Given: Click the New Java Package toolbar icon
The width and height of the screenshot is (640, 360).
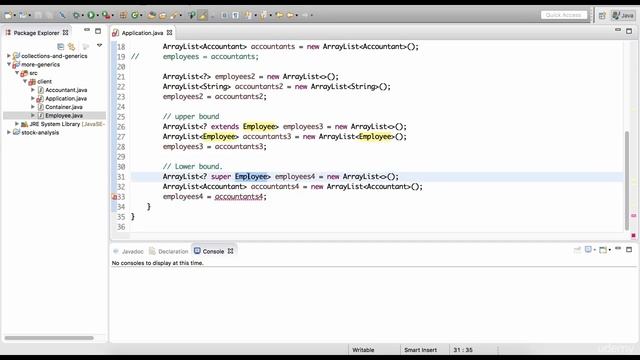Looking at the screenshot, I should 123,15.
